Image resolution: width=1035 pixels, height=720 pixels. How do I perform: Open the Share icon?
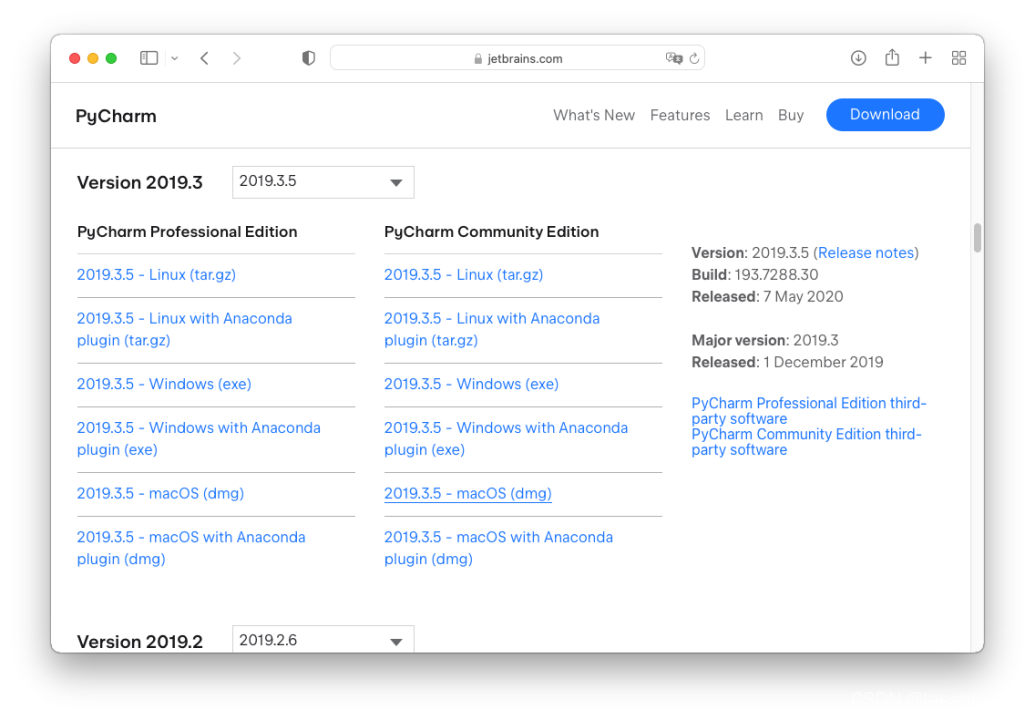pyautogui.click(x=892, y=57)
